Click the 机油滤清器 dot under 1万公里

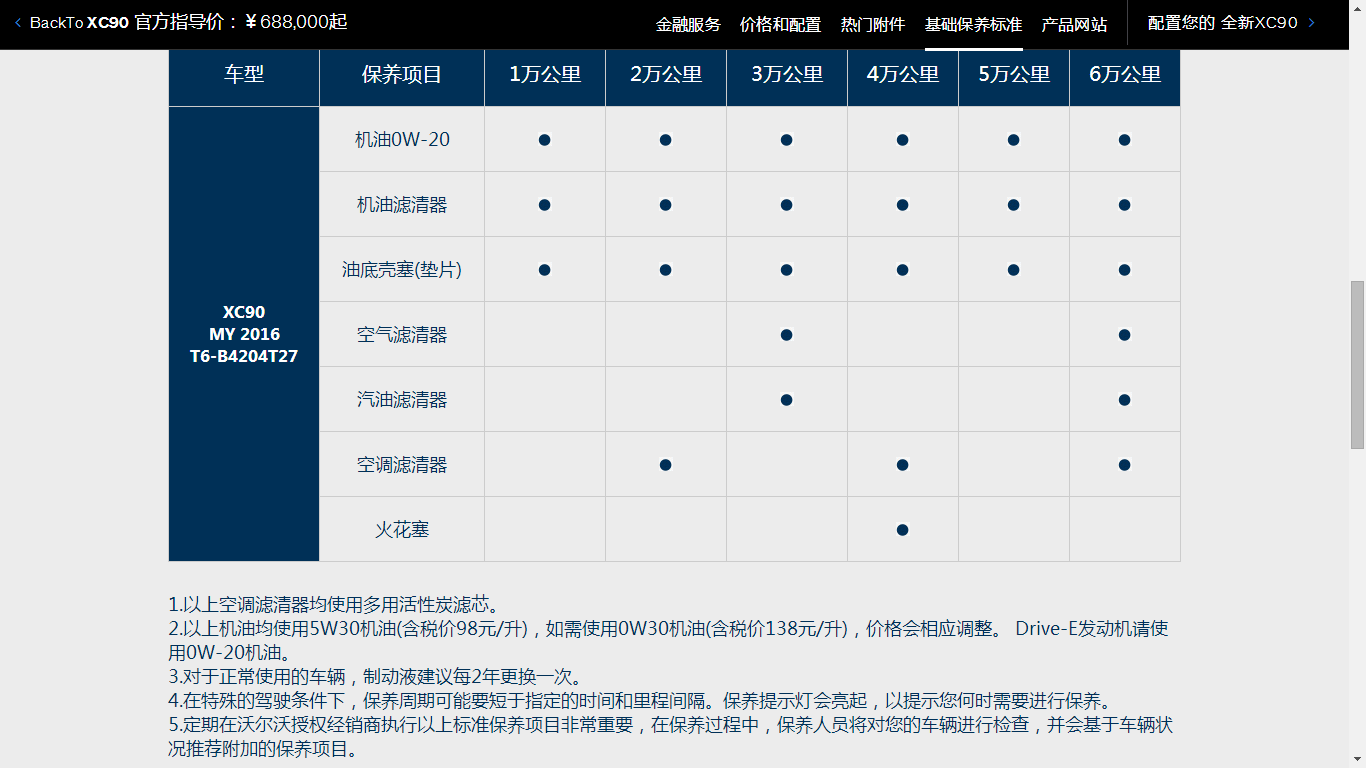544,205
